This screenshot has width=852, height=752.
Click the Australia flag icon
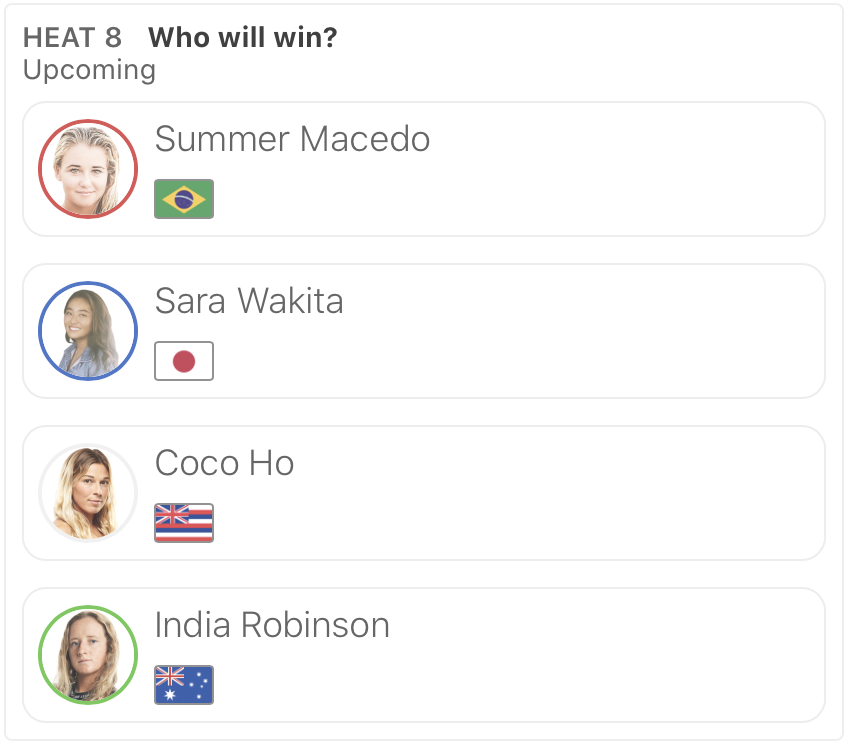click(184, 685)
